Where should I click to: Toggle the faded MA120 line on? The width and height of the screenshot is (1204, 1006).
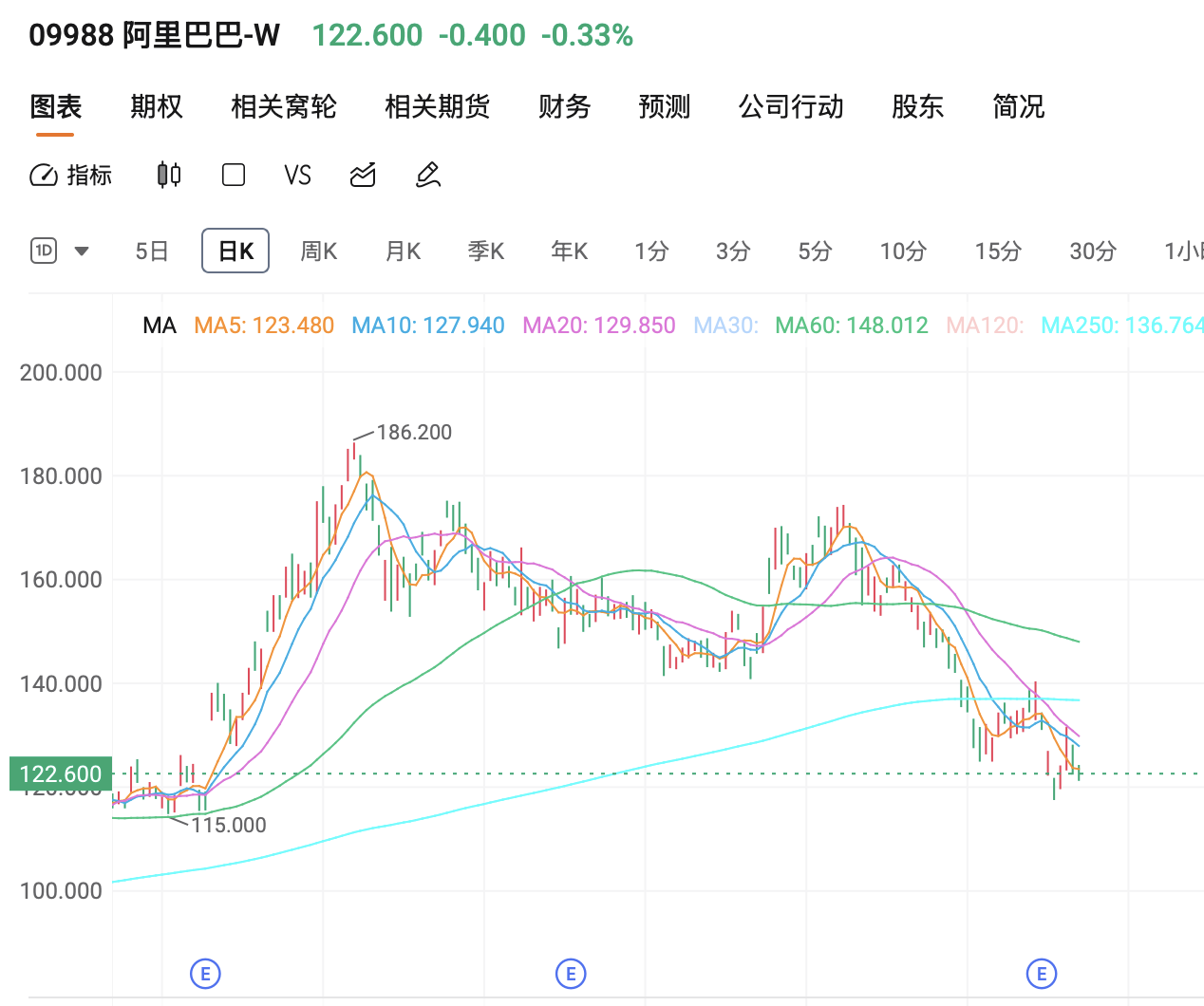(x=985, y=326)
